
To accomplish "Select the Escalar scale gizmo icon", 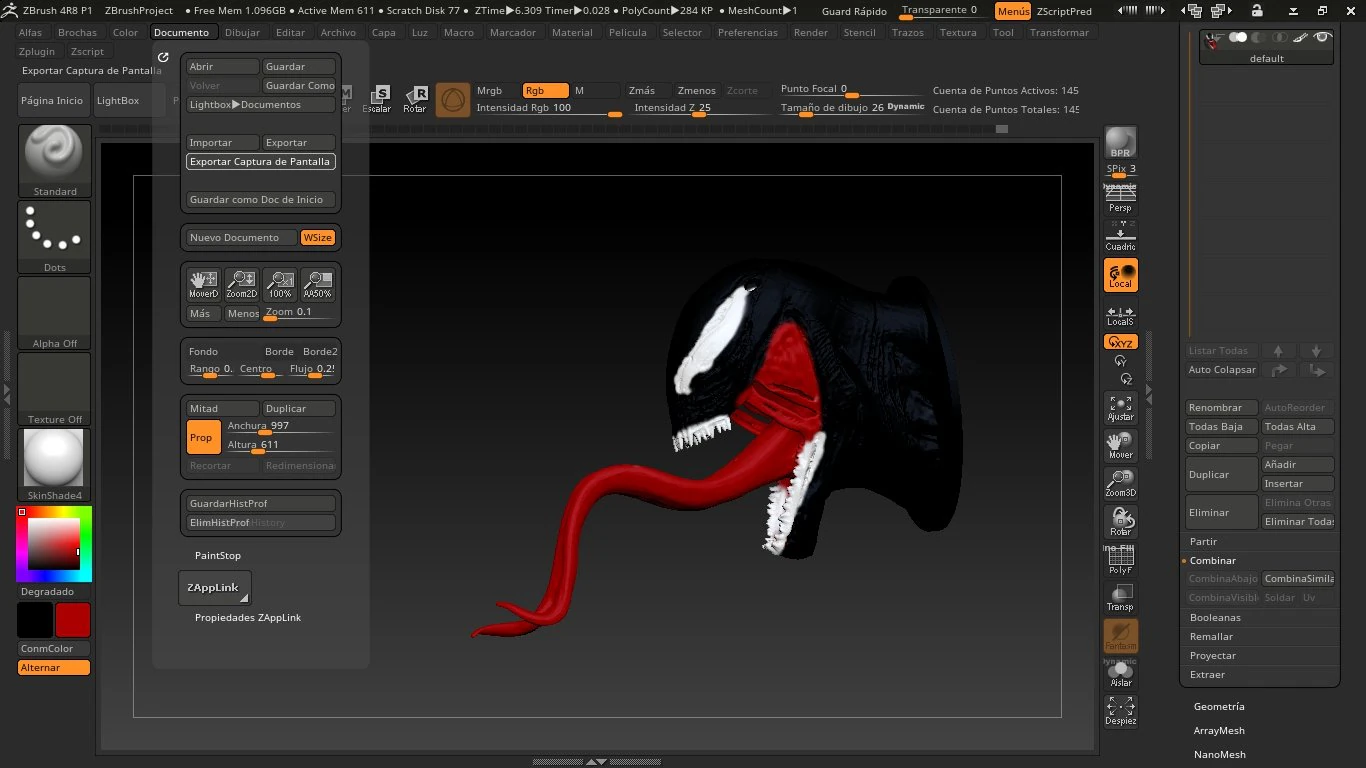I will (x=377, y=99).
